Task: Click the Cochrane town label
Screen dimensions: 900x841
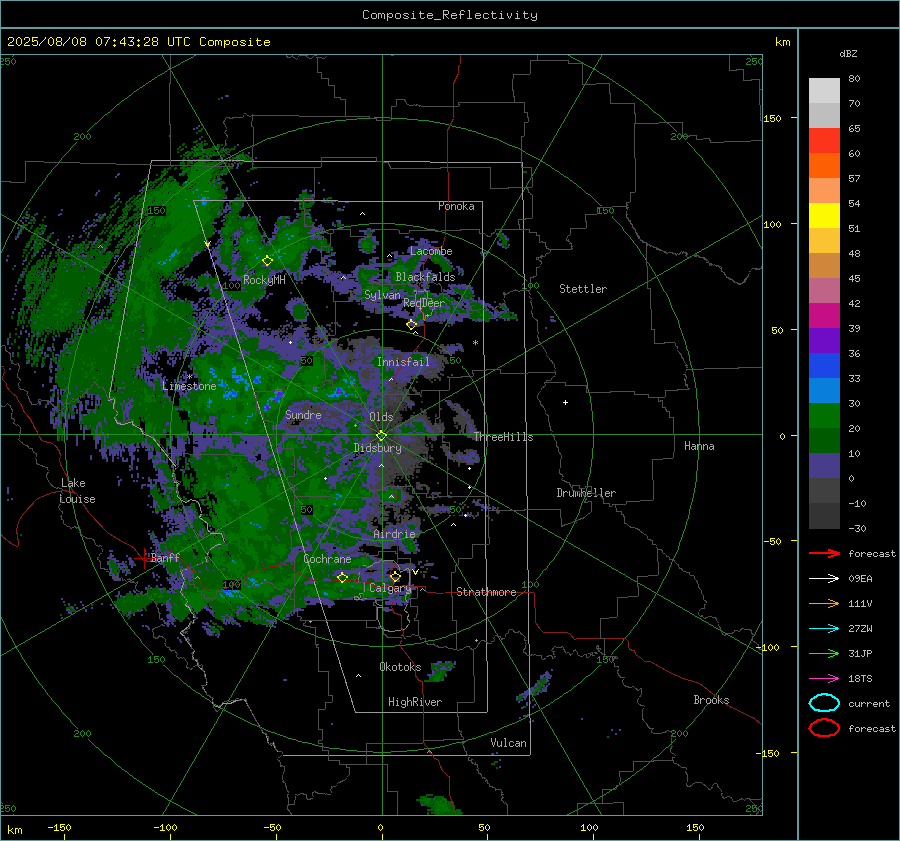Action: point(327,559)
